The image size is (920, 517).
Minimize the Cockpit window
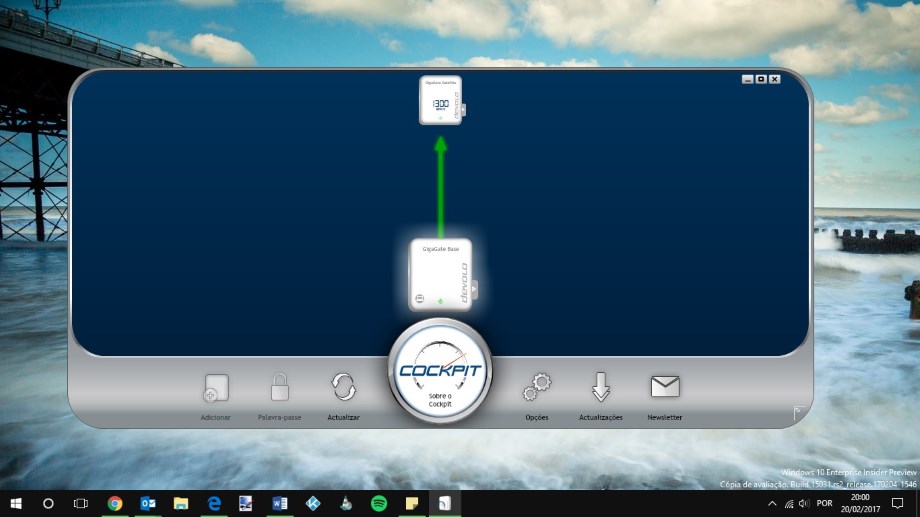(747, 79)
